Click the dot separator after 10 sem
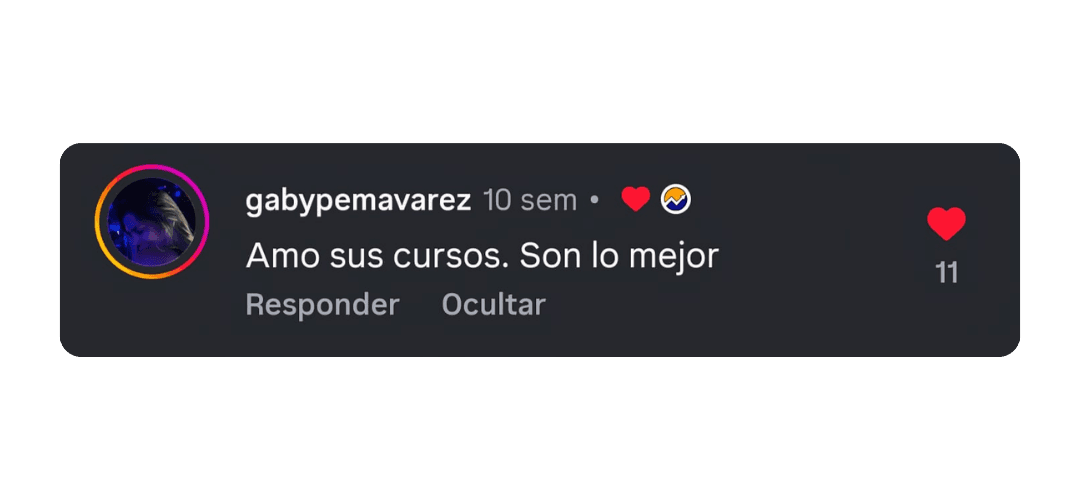 [595, 201]
